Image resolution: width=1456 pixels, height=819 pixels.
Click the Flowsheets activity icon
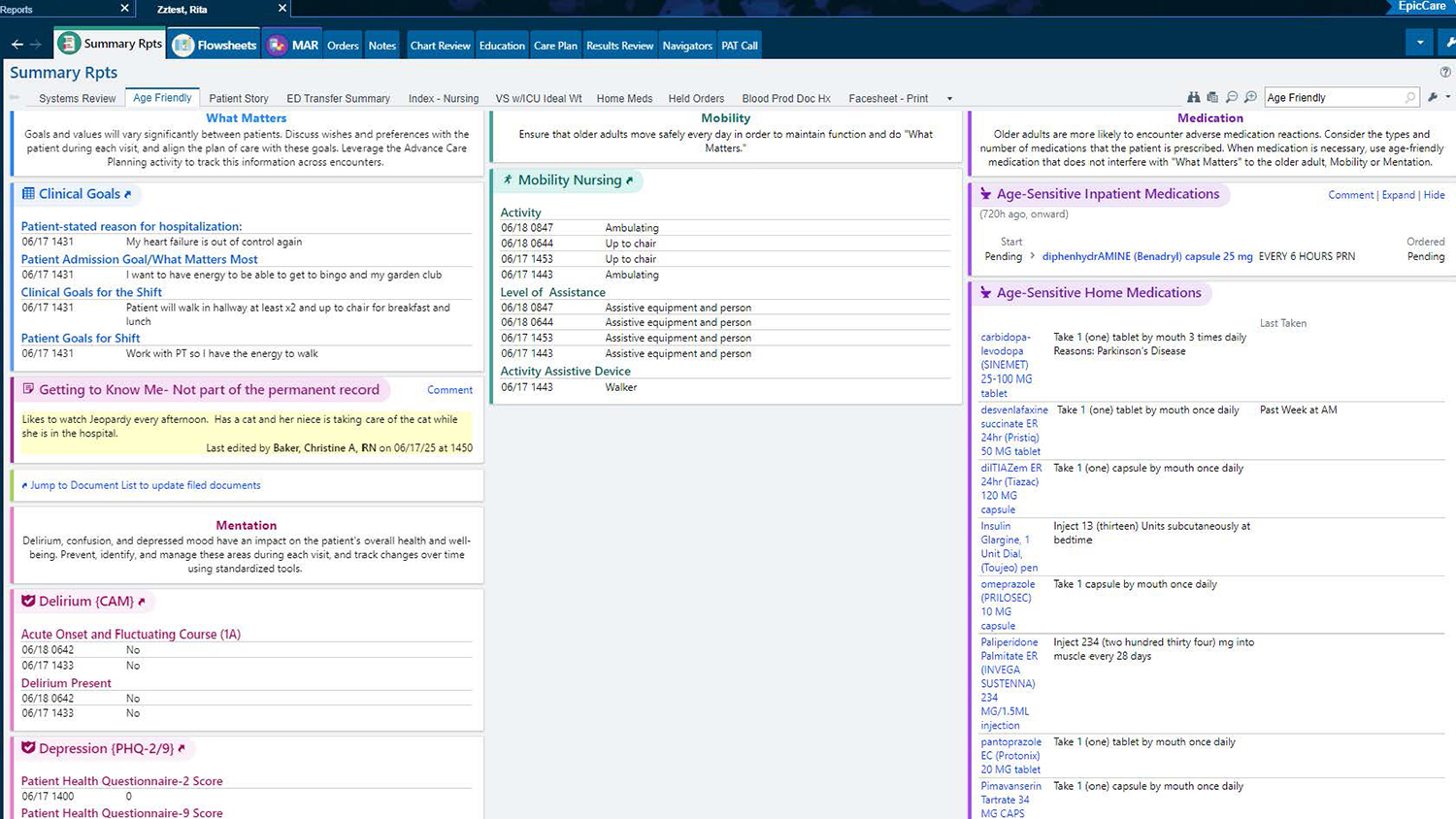click(x=183, y=46)
